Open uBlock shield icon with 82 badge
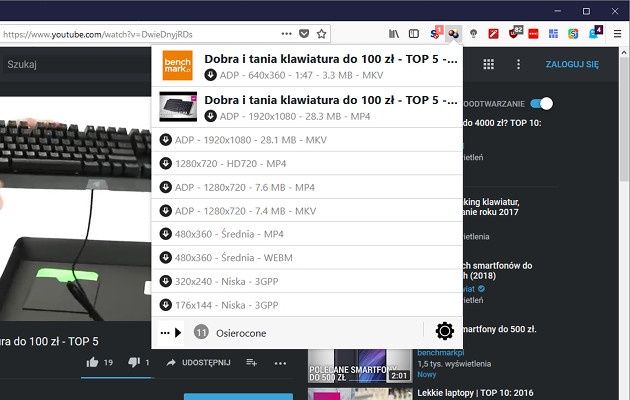This screenshot has width=630, height=400. [515, 33]
